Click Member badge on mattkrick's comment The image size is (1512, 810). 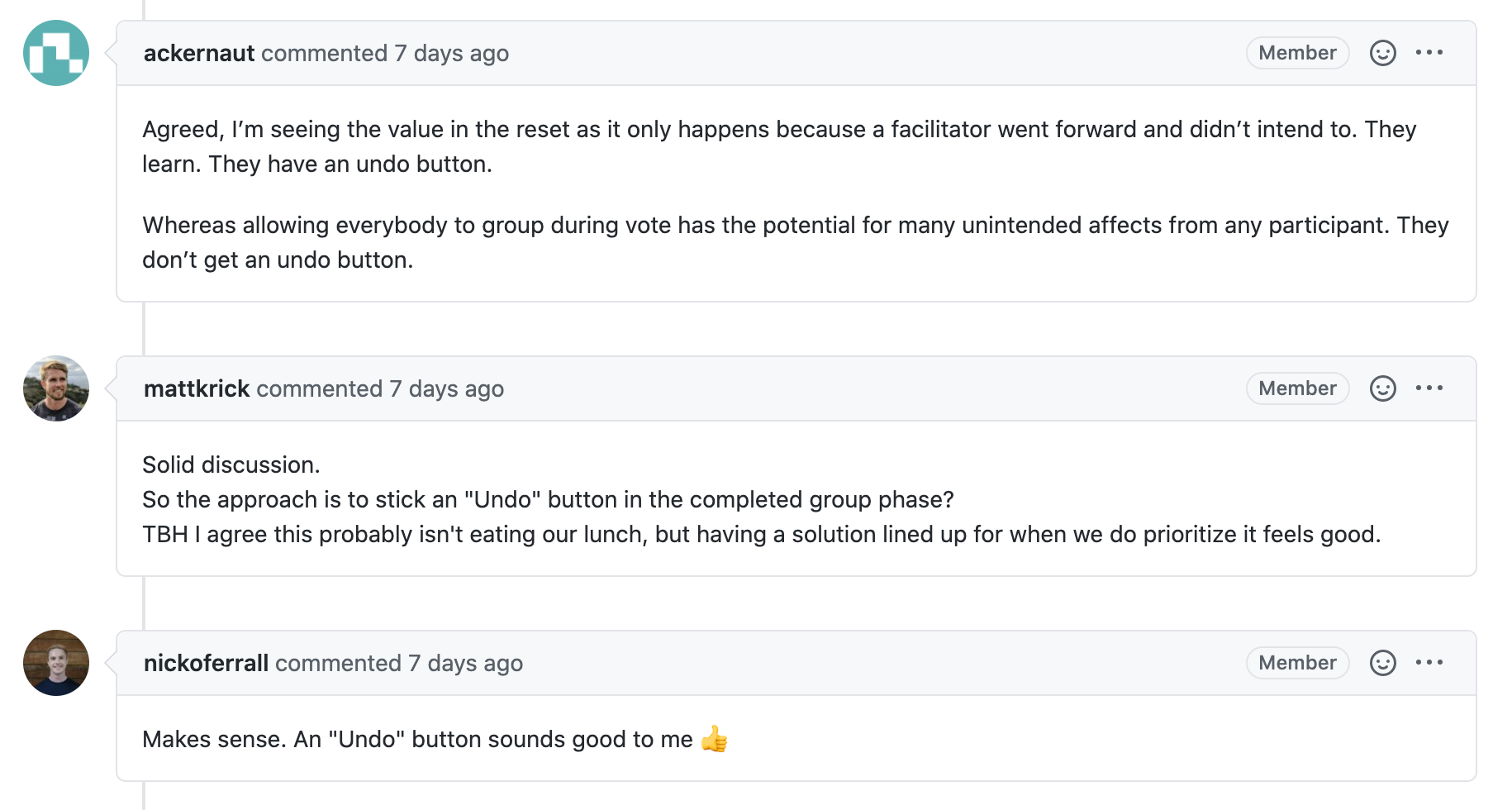[1297, 388]
